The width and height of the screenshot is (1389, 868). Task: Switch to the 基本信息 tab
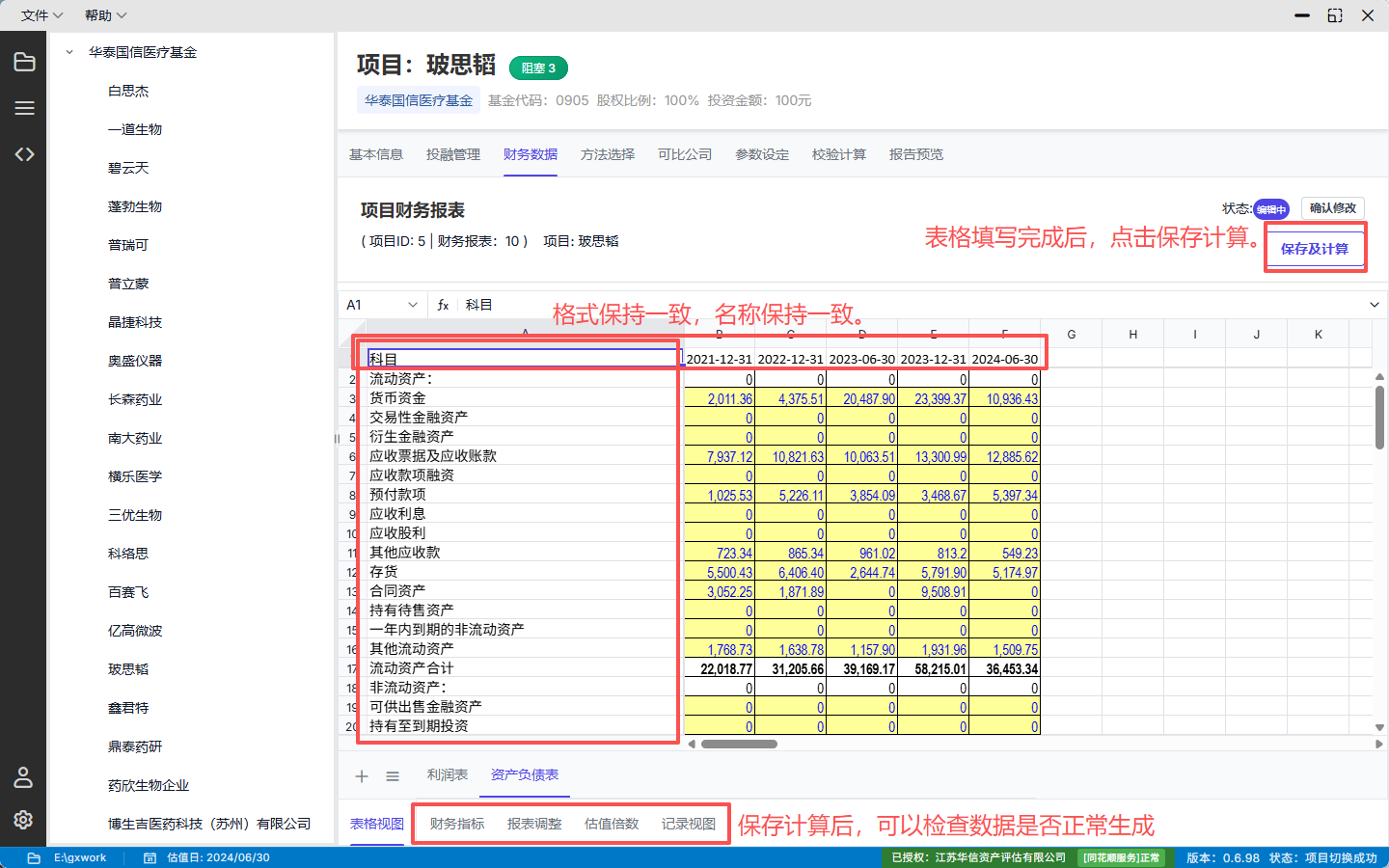[x=376, y=154]
